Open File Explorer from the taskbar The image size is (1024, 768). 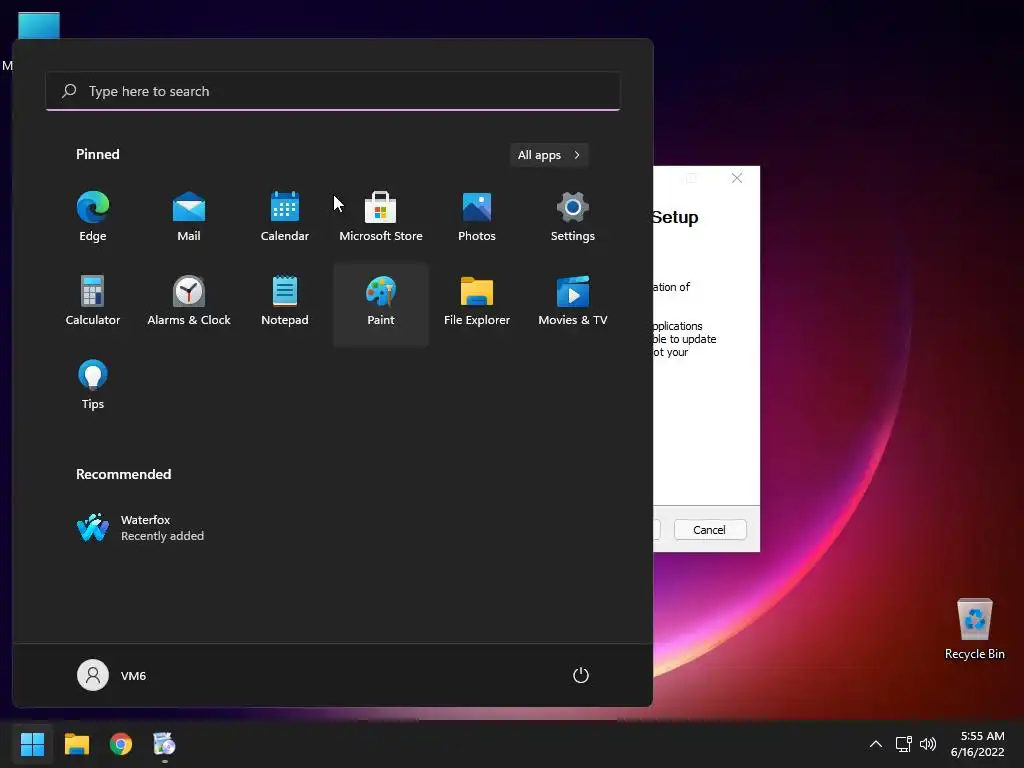click(76, 744)
